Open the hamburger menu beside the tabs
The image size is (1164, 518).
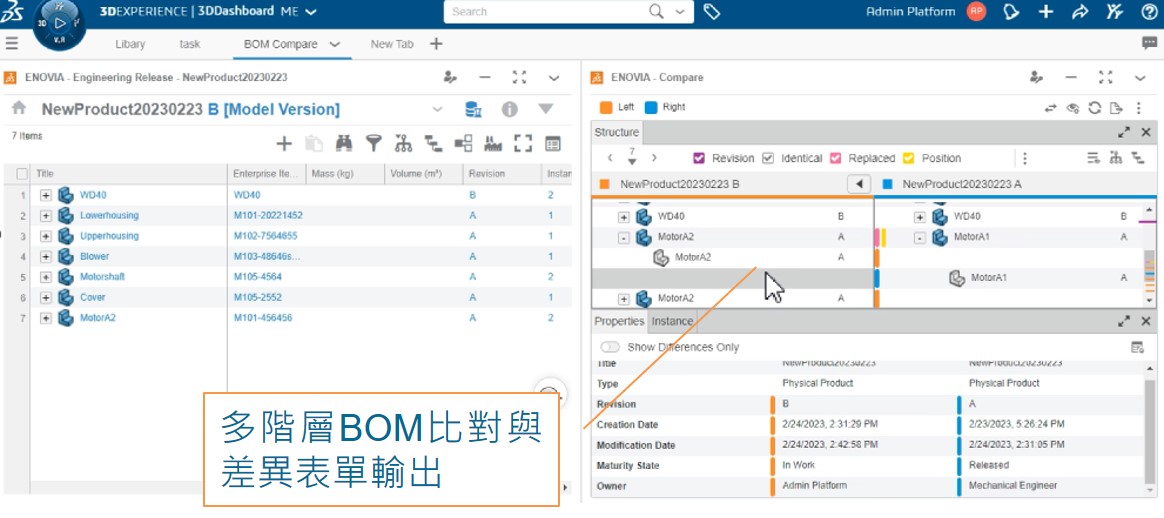(12, 44)
